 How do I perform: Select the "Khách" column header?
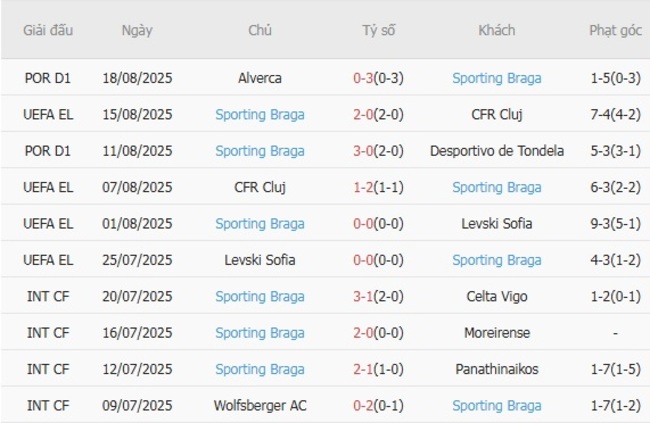497,30
